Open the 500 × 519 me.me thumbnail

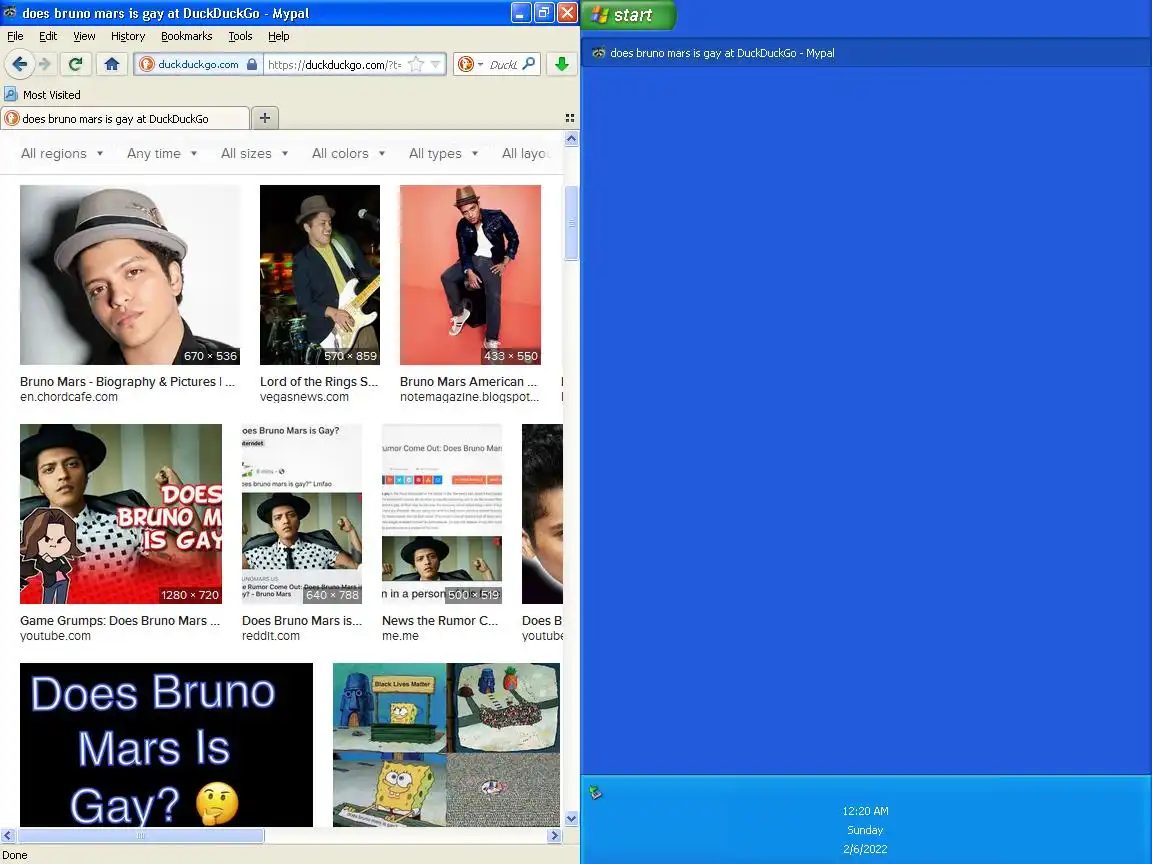click(x=442, y=514)
